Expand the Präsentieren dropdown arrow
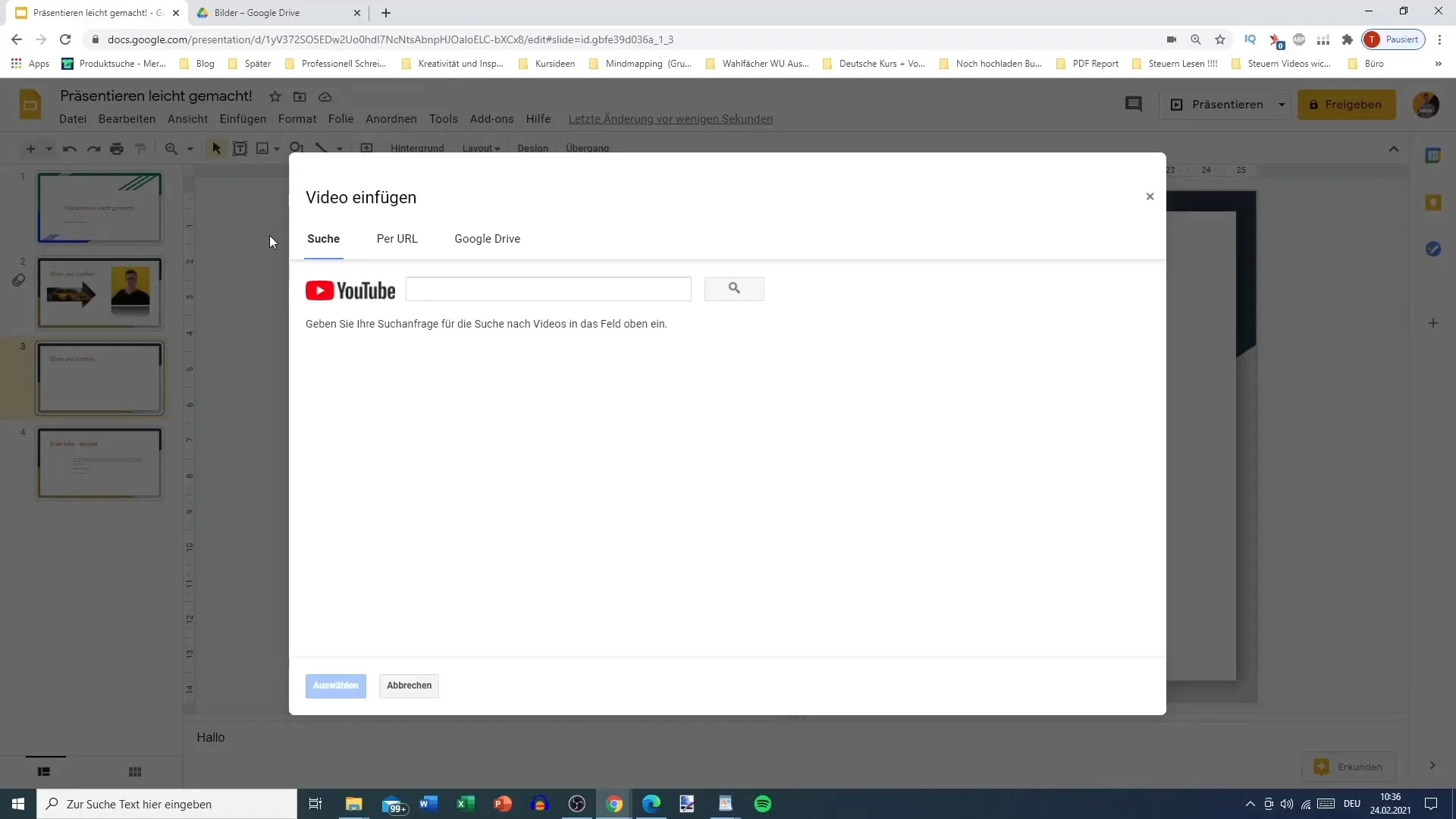Viewport: 1456px width, 819px height. point(1282,105)
